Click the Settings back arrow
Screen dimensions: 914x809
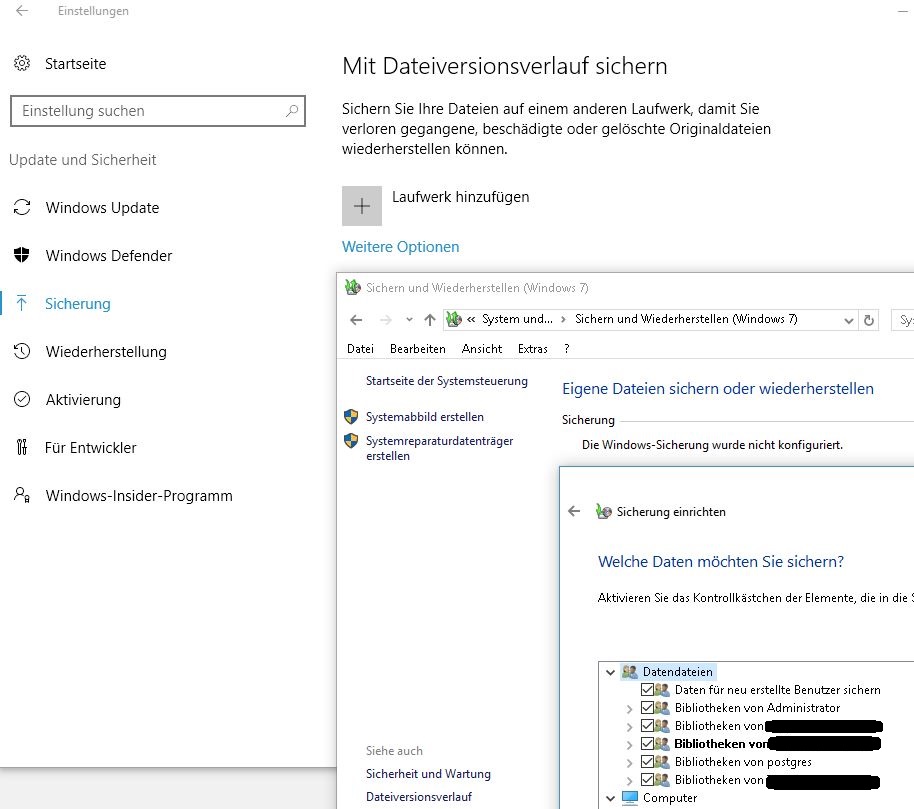(22, 10)
